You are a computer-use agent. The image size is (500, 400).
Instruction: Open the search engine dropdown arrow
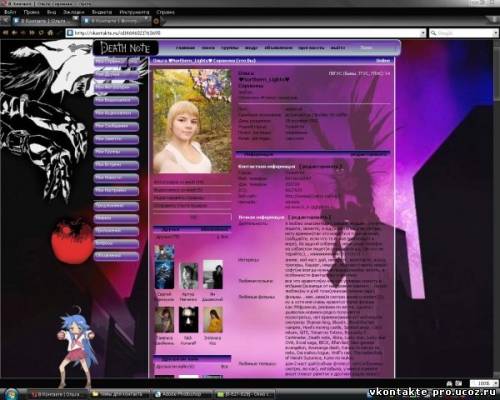495,33
